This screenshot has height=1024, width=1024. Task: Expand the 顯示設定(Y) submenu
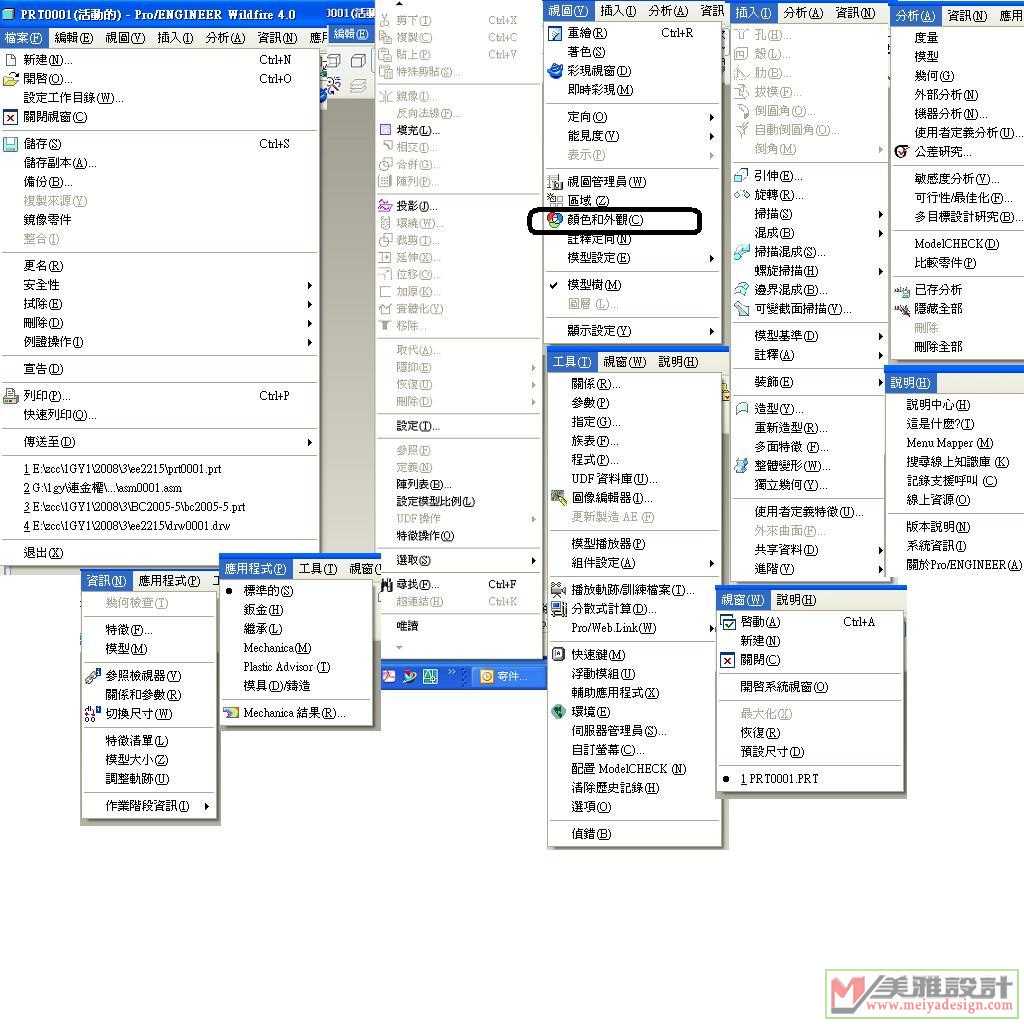(x=632, y=331)
